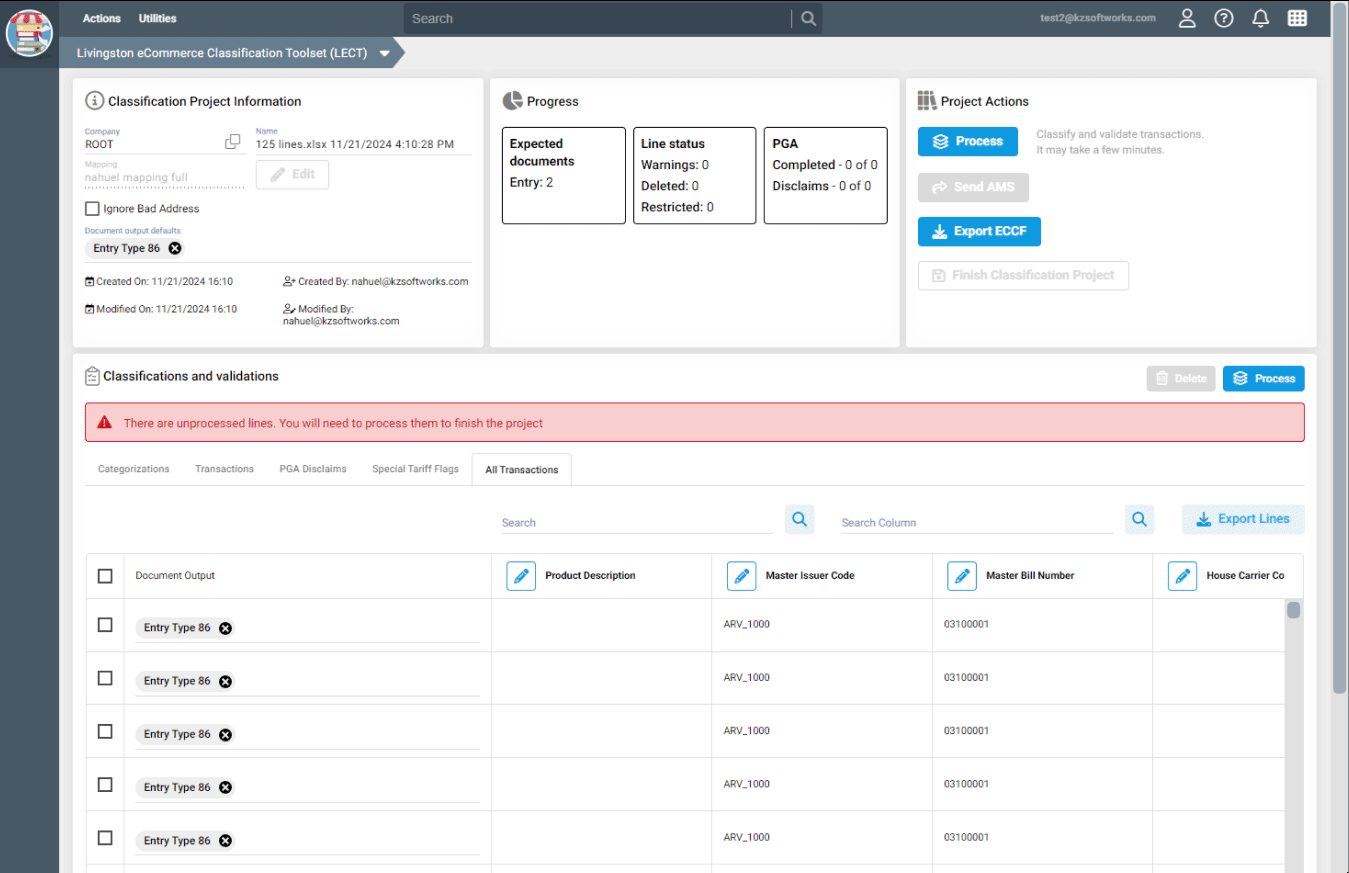The image size is (1349, 873).
Task: Click the table's vertical scrollbar thumb
Action: pyautogui.click(x=1293, y=610)
